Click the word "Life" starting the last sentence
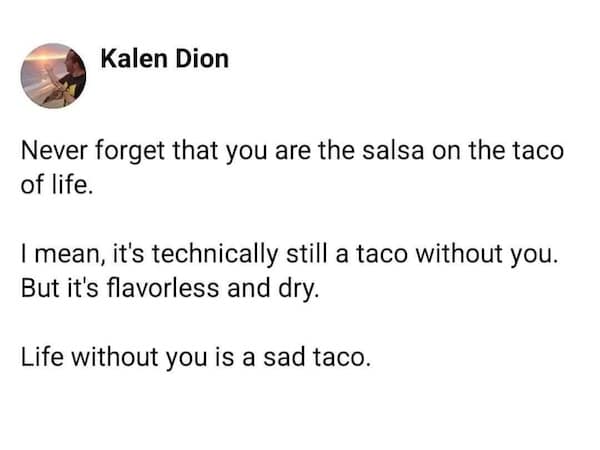The width and height of the screenshot is (600, 450). click(x=41, y=356)
